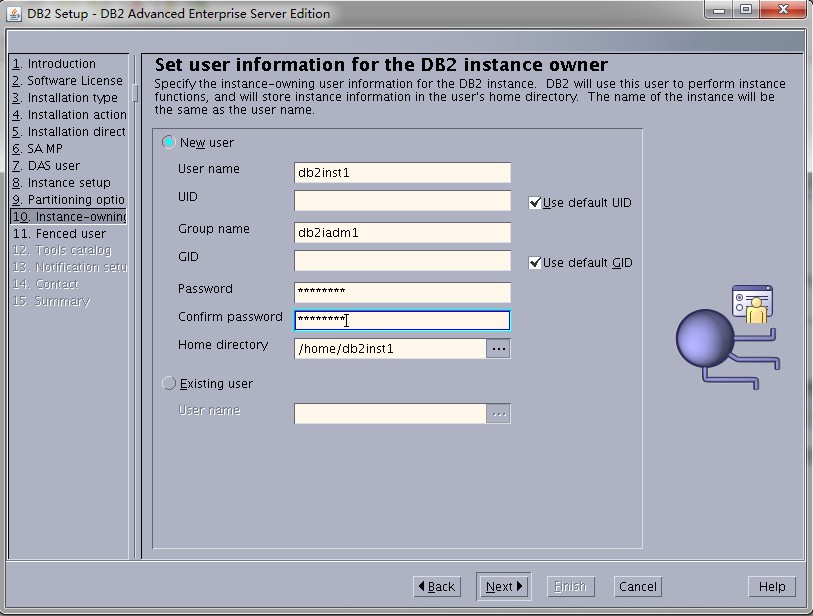The height and width of the screenshot is (616, 813).
Task: Close the DB2 Setup window
Action: point(783,9)
